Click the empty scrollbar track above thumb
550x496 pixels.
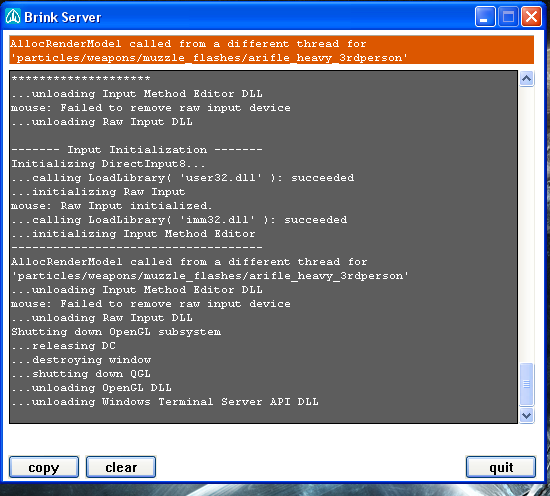pos(526,224)
